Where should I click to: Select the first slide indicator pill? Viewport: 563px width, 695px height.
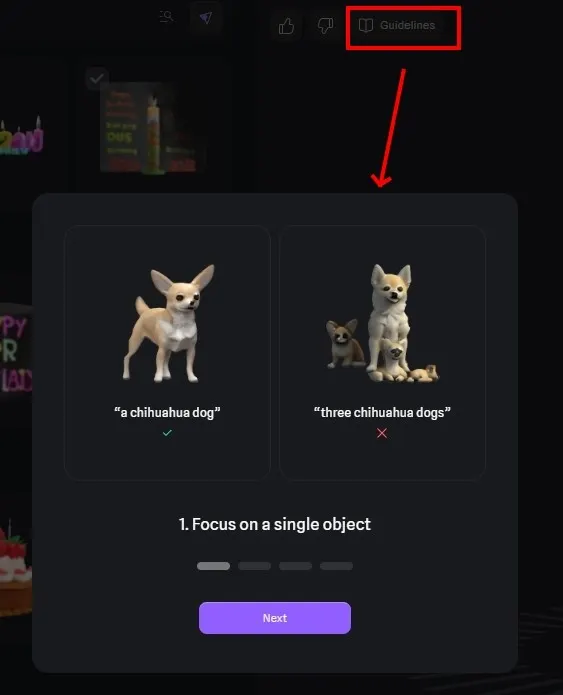tap(213, 566)
